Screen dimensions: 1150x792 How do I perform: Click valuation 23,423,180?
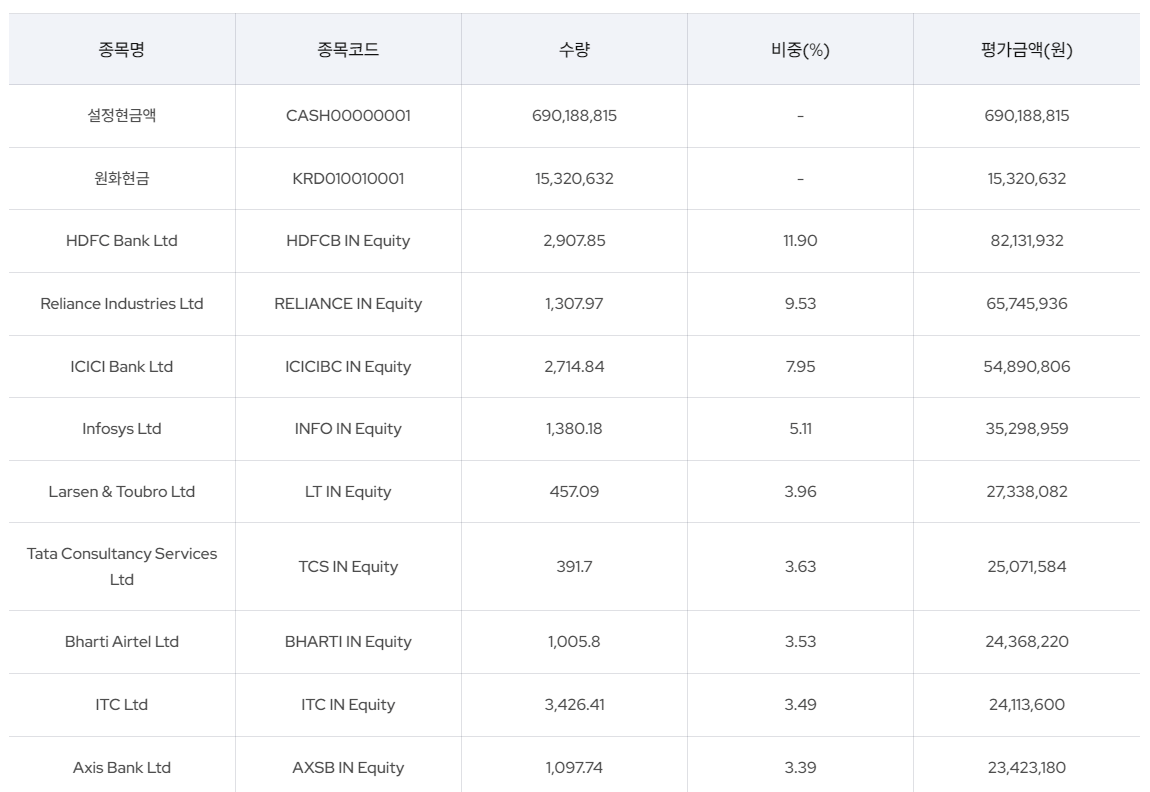[1027, 768]
